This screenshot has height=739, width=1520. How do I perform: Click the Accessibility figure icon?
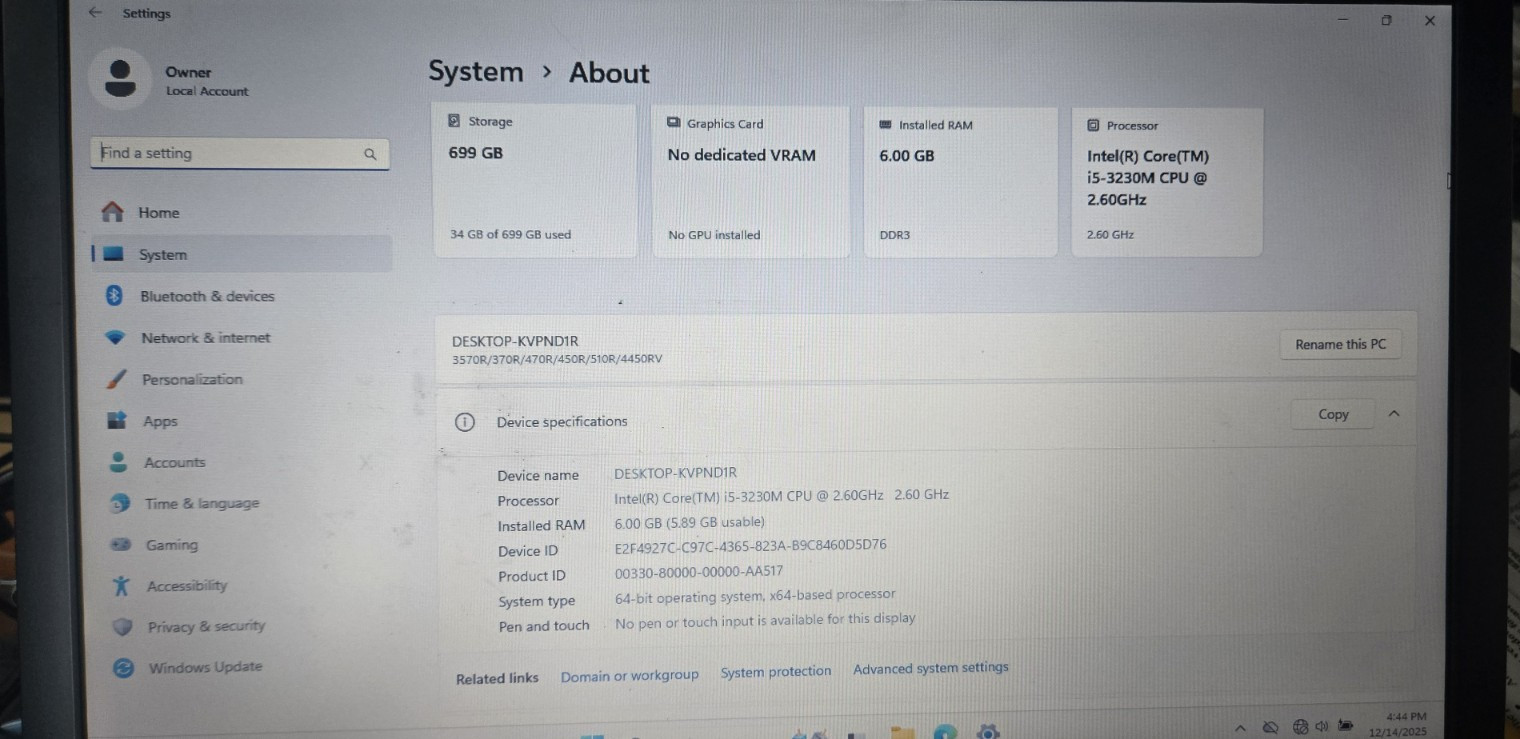[121, 585]
